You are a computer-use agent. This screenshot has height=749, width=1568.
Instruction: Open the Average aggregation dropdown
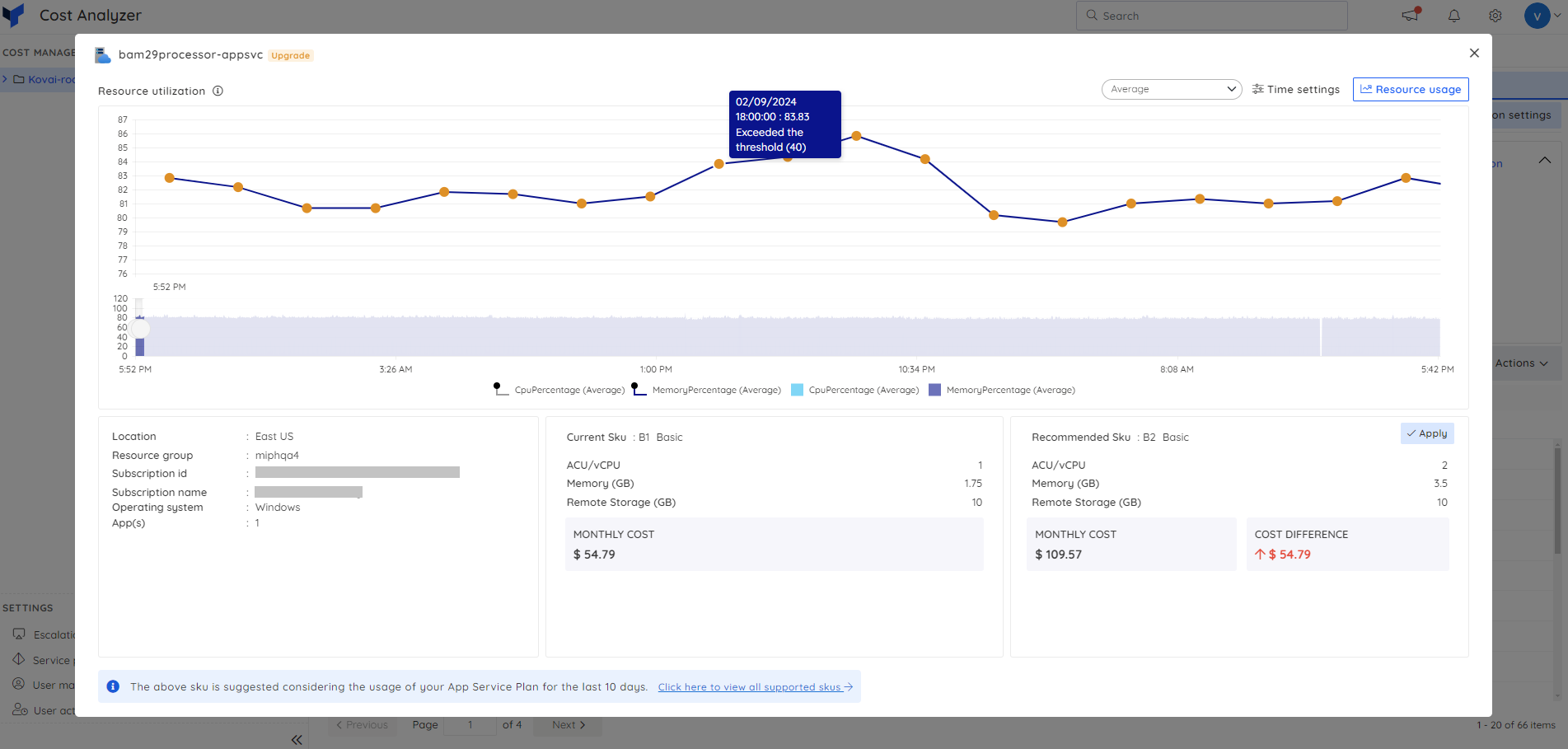click(1172, 89)
